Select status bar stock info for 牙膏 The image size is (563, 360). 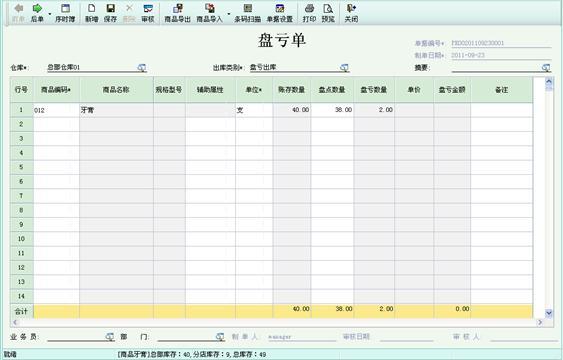click(192, 355)
